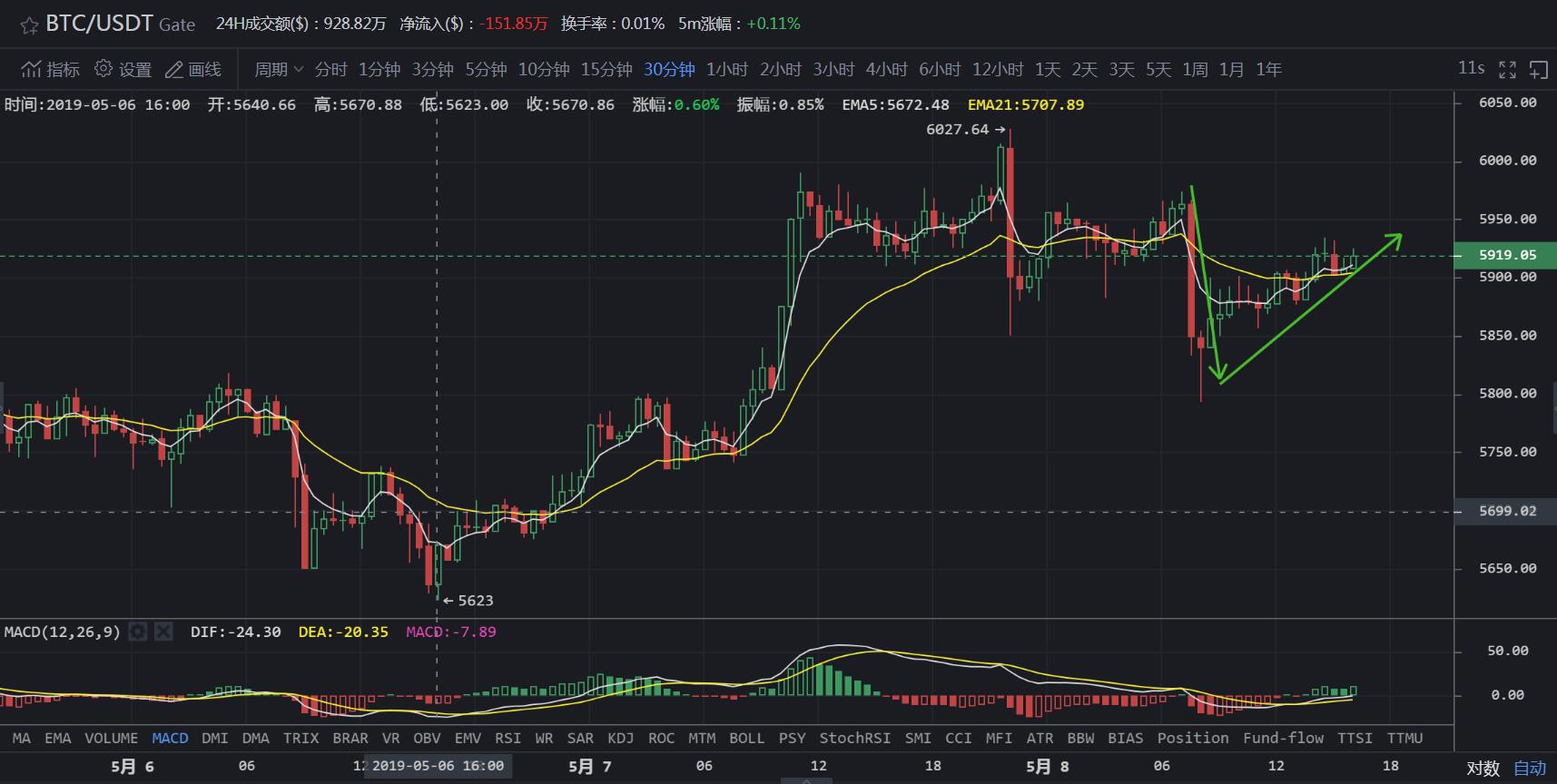Click the add-chart-window icon at top right

pyautogui.click(x=1539, y=69)
